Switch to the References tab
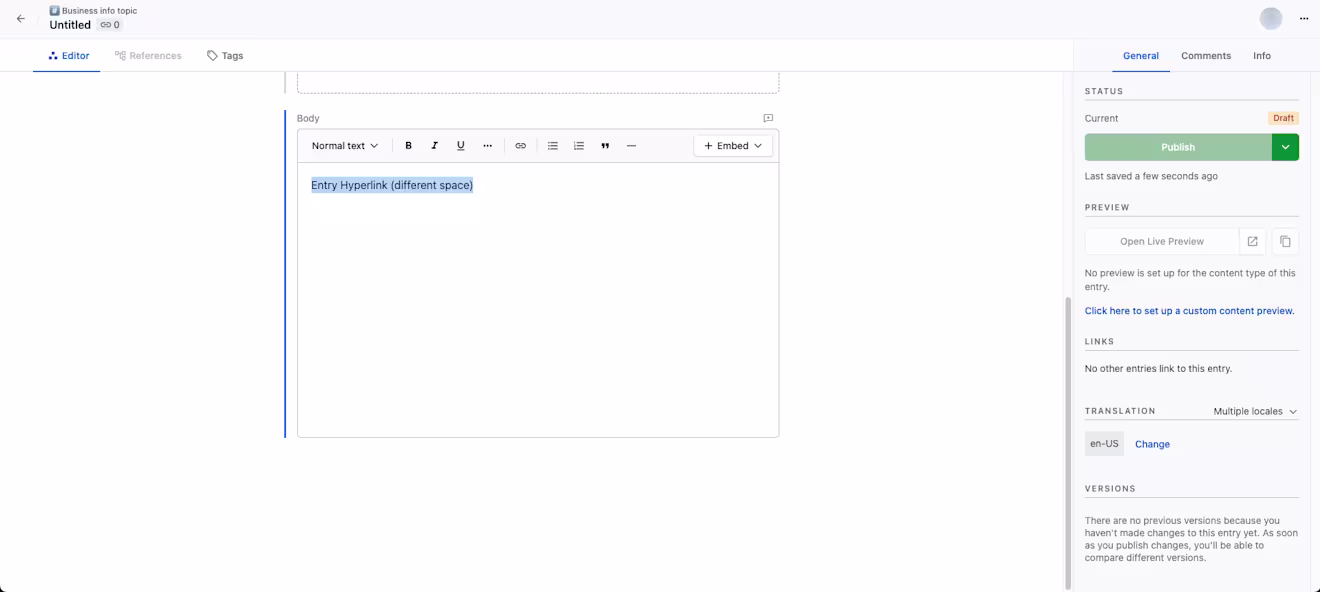 tap(148, 56)
